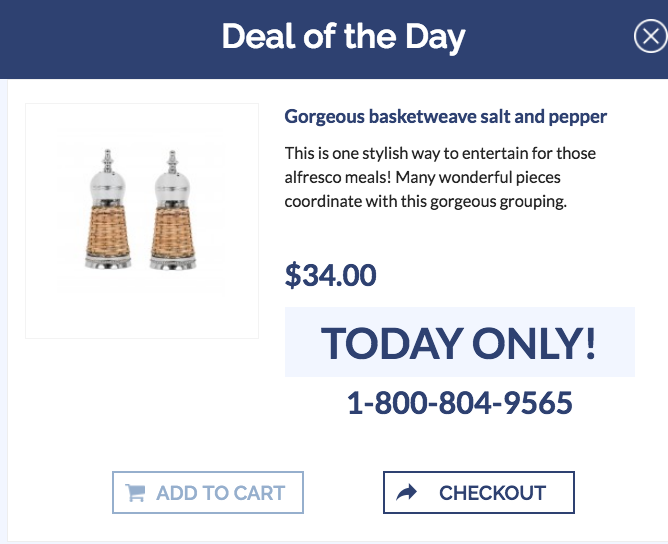Call the 1-800-804-9565 phone number

tap(459, 404)
